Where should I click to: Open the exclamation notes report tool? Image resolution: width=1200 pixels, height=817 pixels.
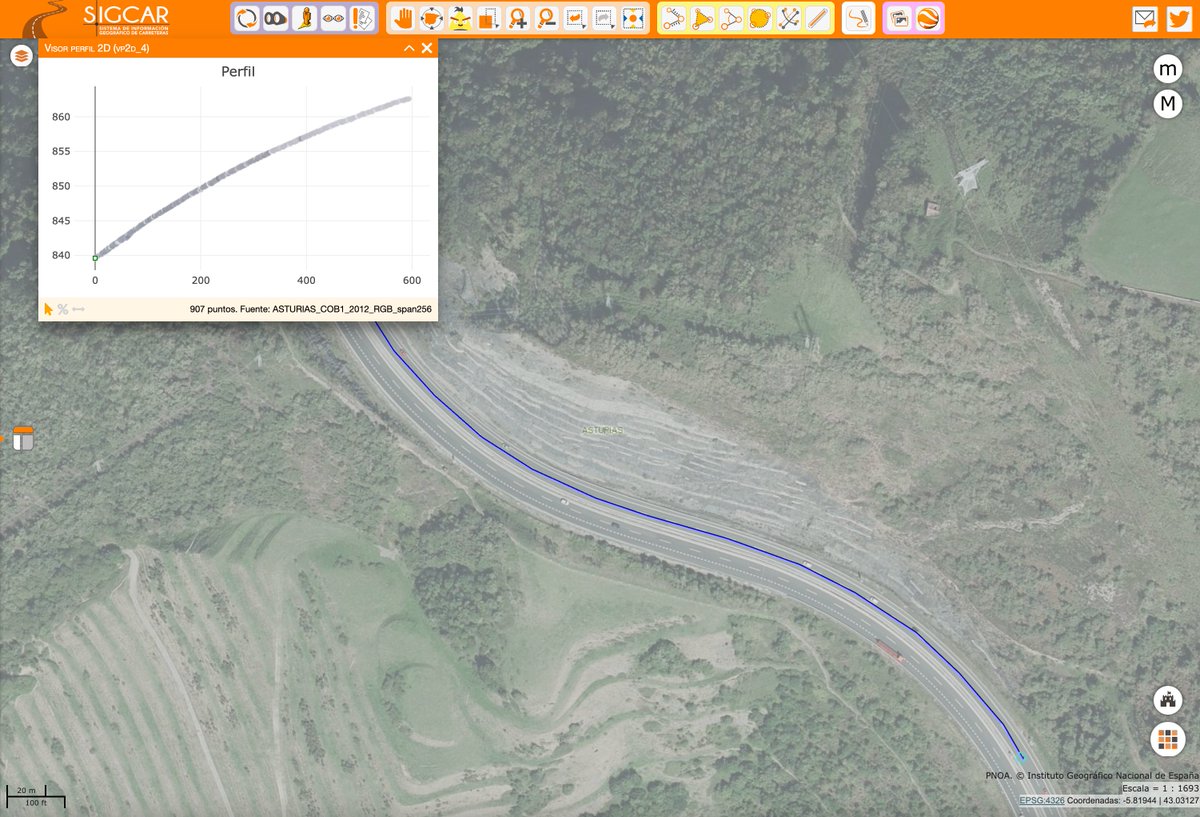(x=362, y=18)
